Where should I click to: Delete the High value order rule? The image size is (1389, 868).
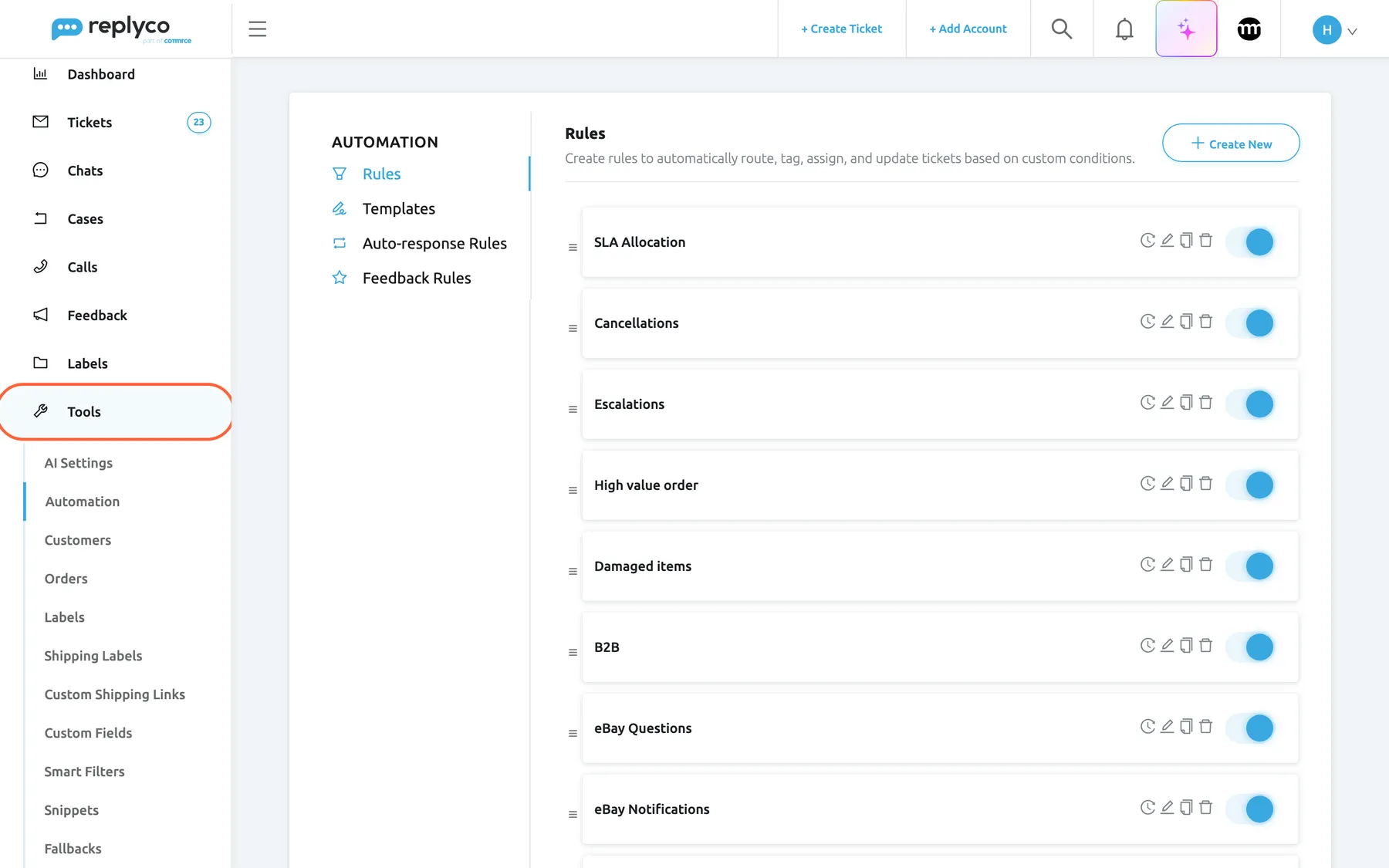point(1205,484)
